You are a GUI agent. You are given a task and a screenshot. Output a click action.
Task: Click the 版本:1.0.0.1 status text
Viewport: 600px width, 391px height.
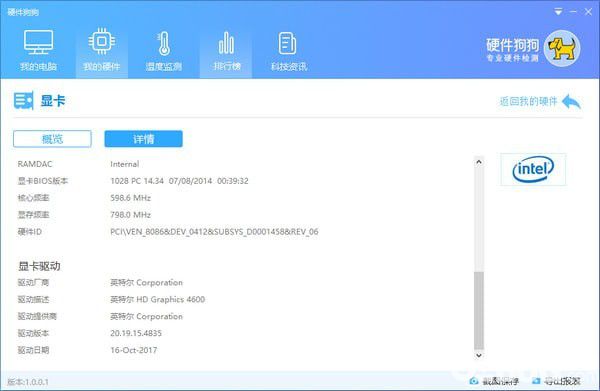[28, 382]
